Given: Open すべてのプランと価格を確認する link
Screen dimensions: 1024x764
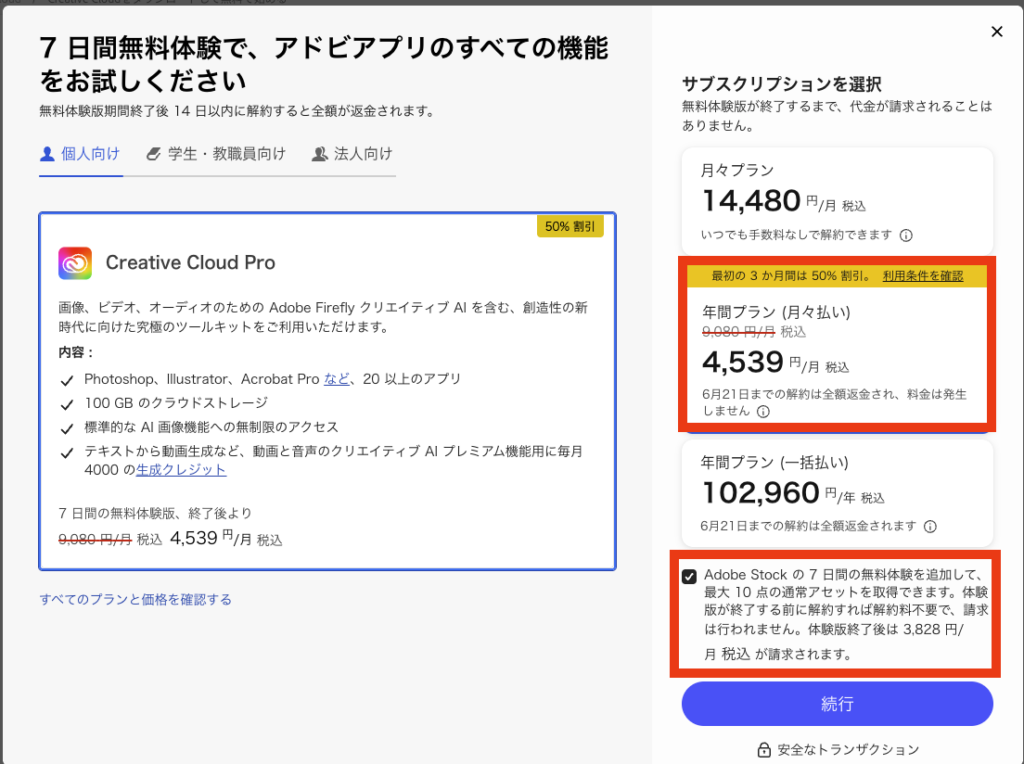Looking at the screenshot, I should [136, 599].
